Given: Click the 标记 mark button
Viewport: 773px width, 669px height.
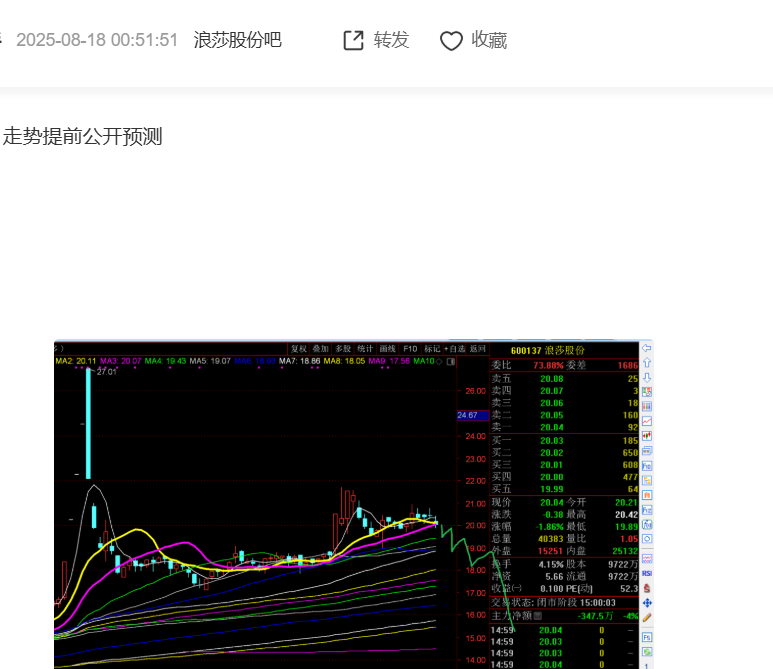Looking at the screenshot, I should tap(432, 349).
